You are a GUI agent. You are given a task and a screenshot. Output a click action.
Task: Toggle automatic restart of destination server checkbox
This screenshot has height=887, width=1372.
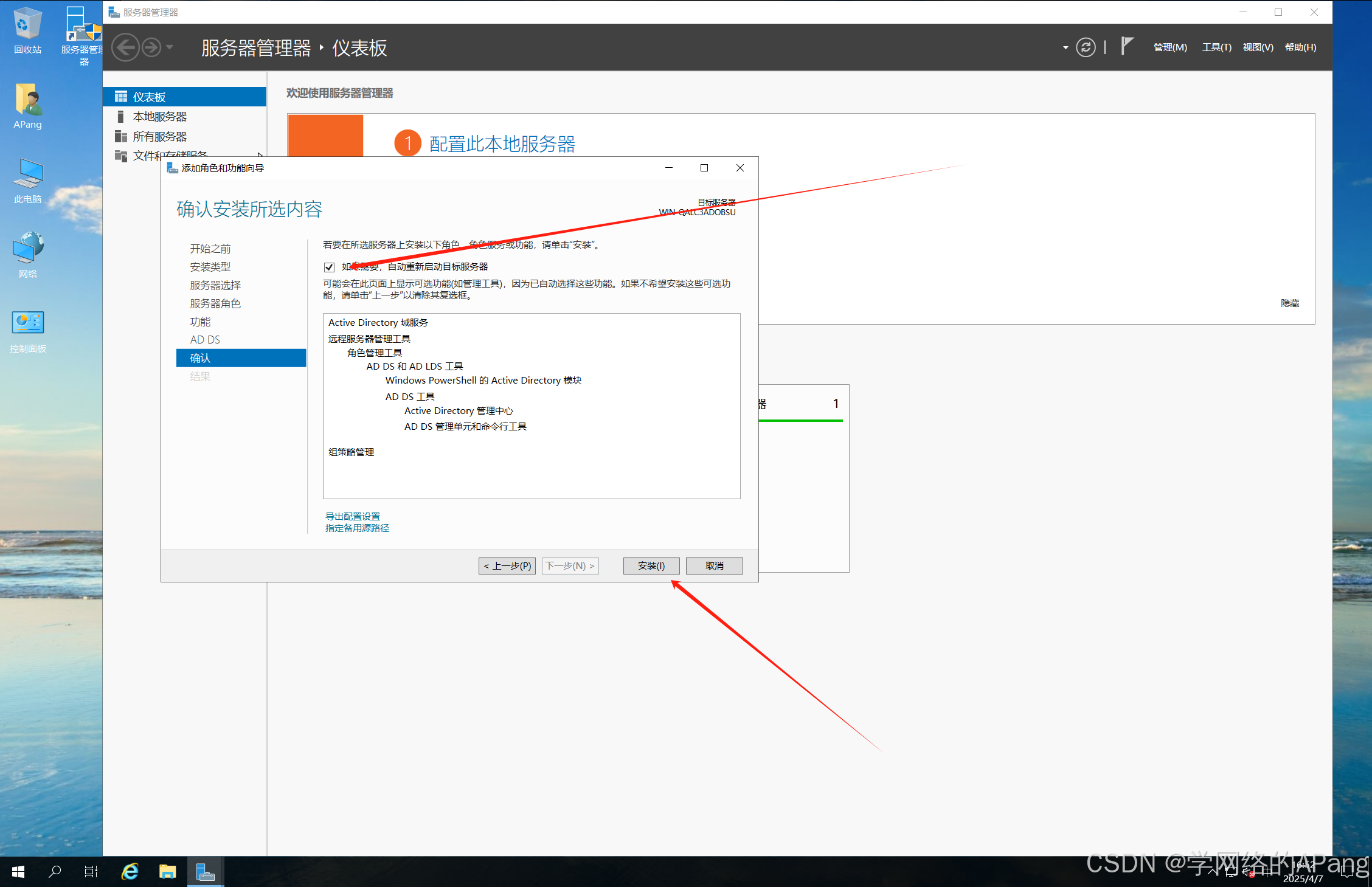[330, 267]
